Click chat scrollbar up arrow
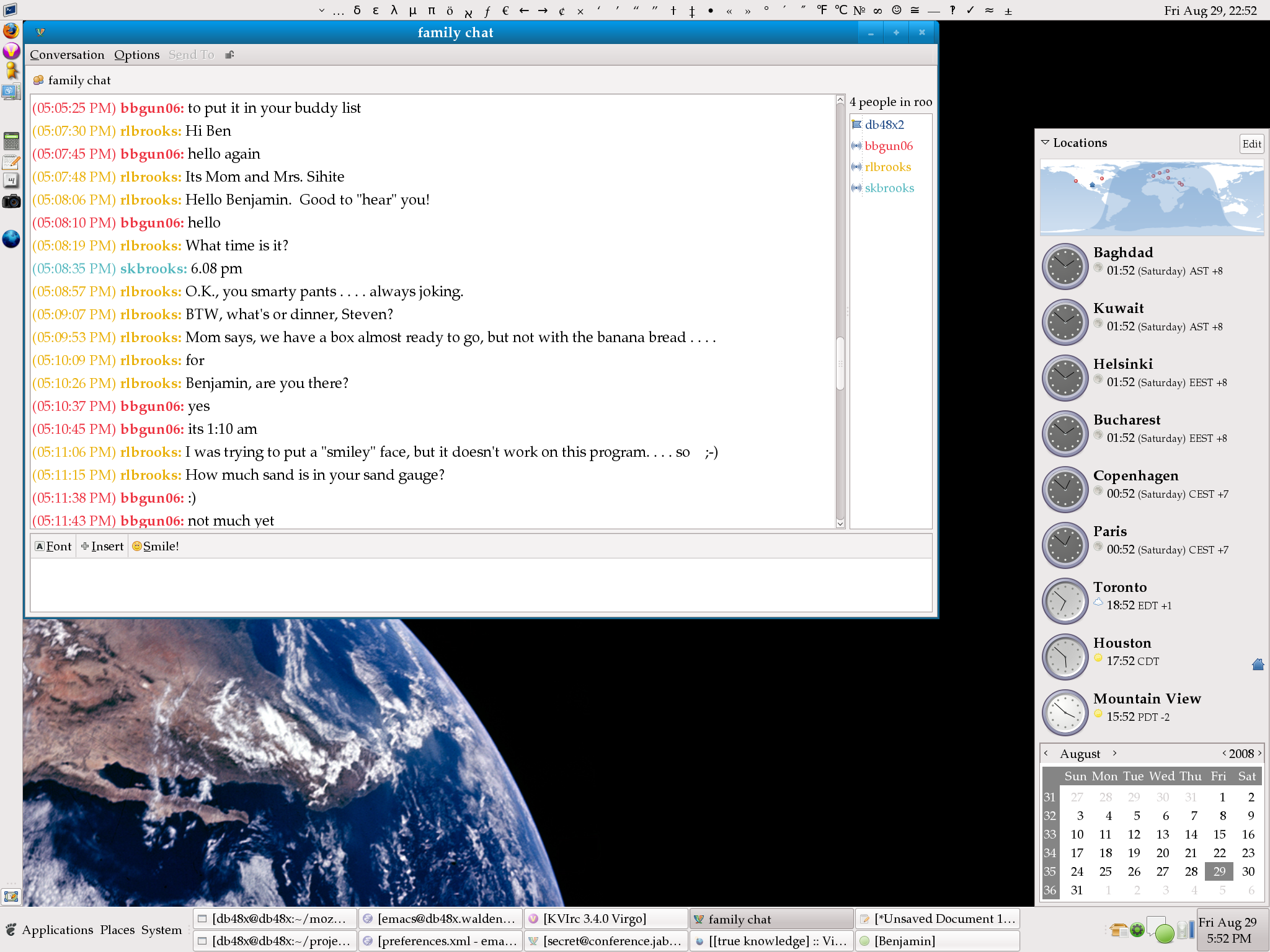The height and width of the screenshot is (952, 1270). pyautogui.click(x=840, y=100)
